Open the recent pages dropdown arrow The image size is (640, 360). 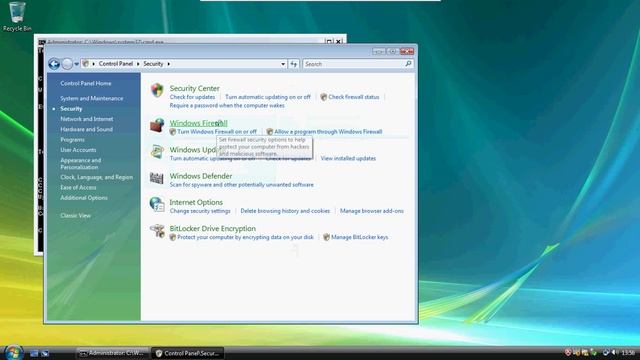(76, 64)
